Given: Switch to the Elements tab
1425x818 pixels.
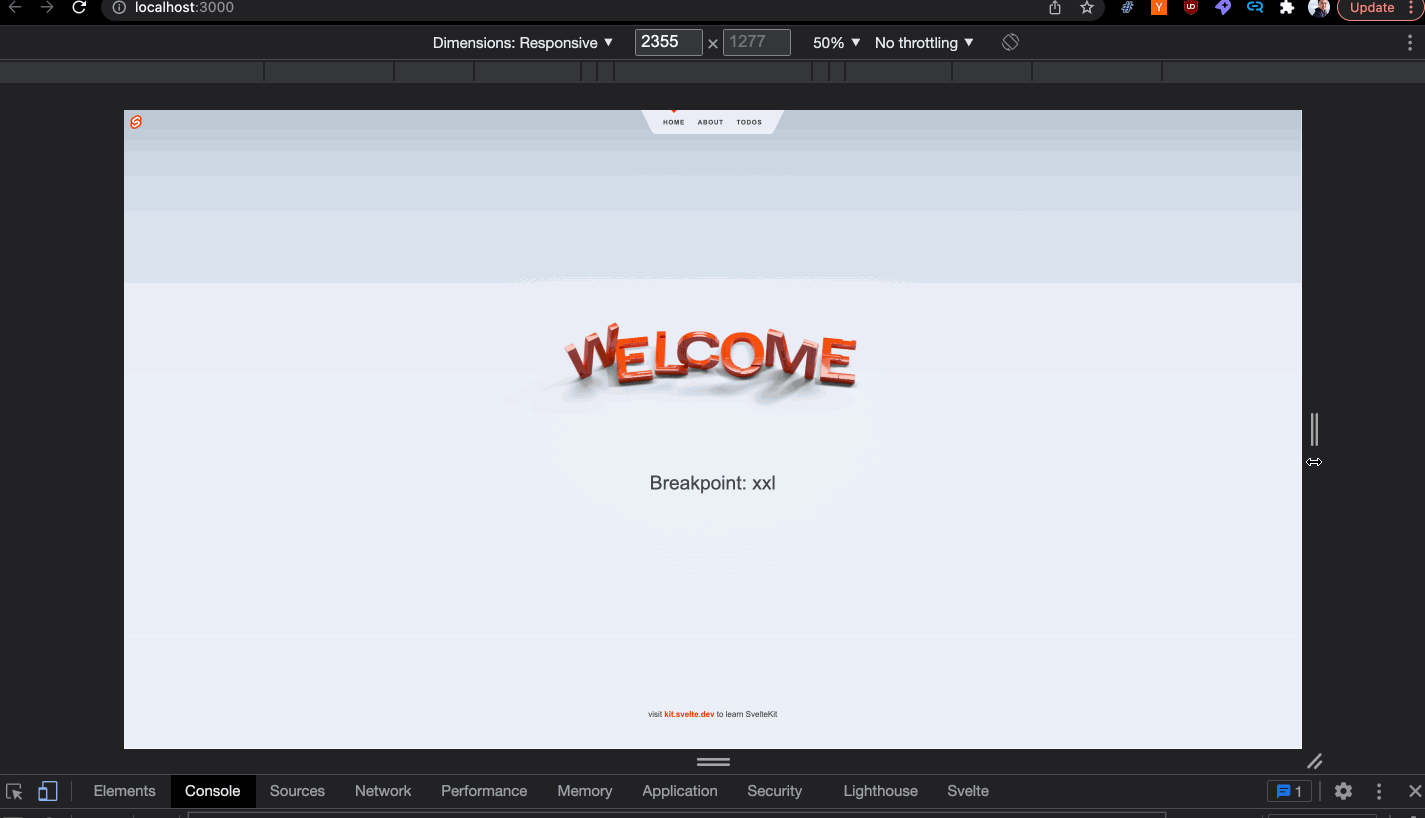Looking at the screenshot, I should (x=125, y=791).
